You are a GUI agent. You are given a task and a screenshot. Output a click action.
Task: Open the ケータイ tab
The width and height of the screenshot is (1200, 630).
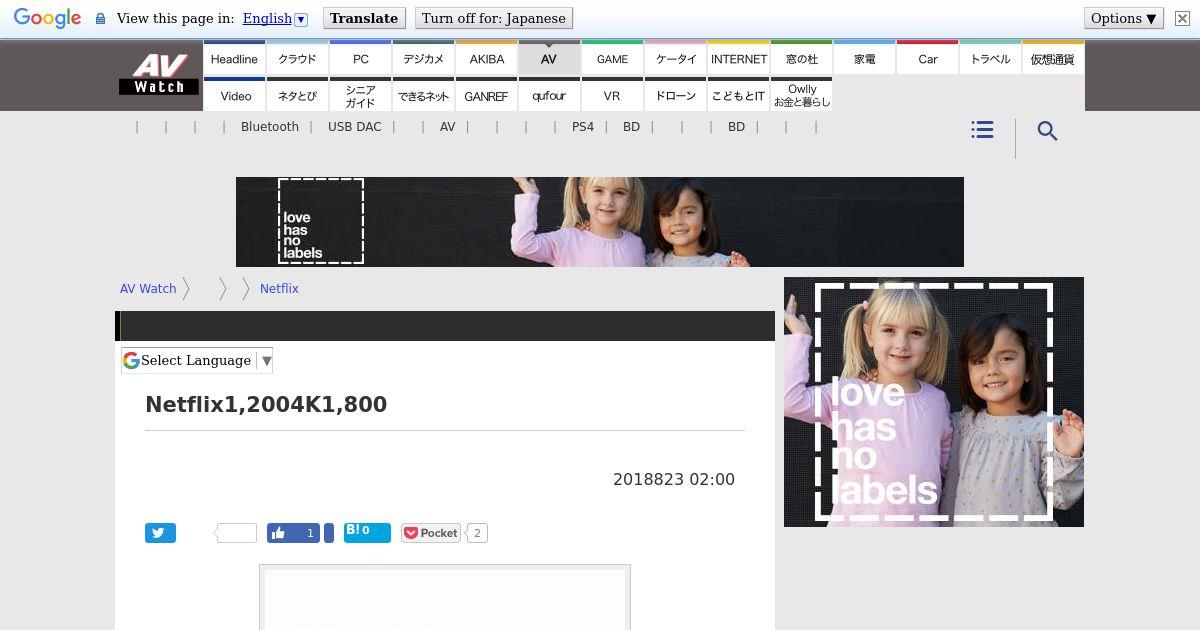click(675, 58)
